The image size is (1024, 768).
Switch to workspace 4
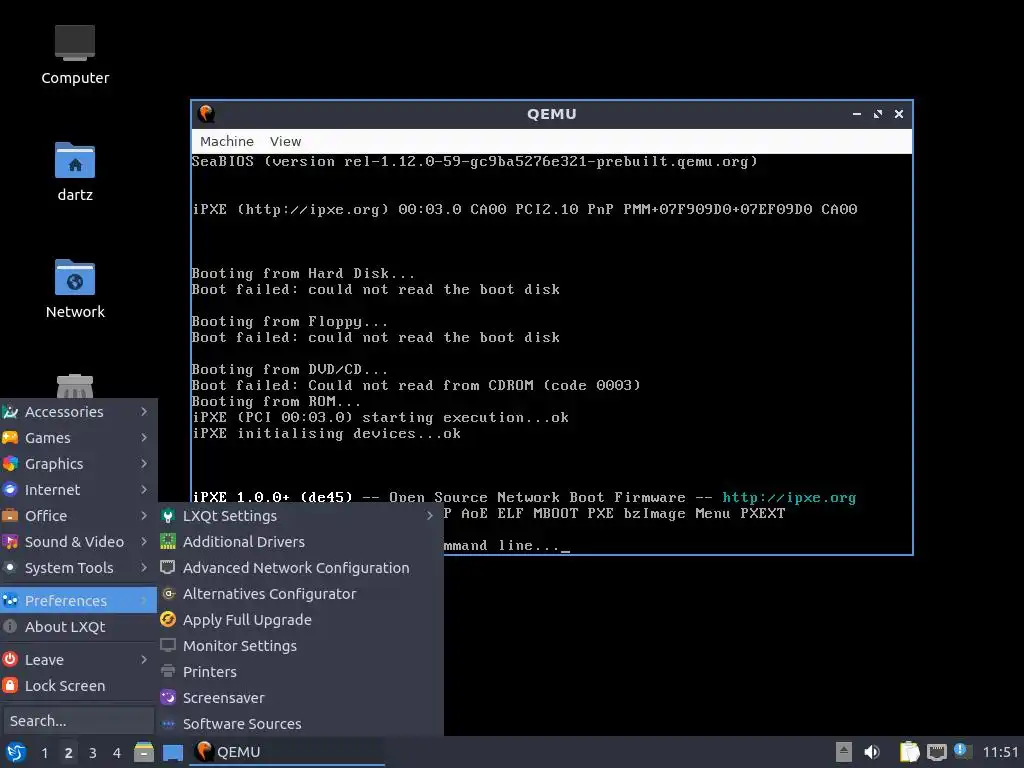click(x=116, y=753)
